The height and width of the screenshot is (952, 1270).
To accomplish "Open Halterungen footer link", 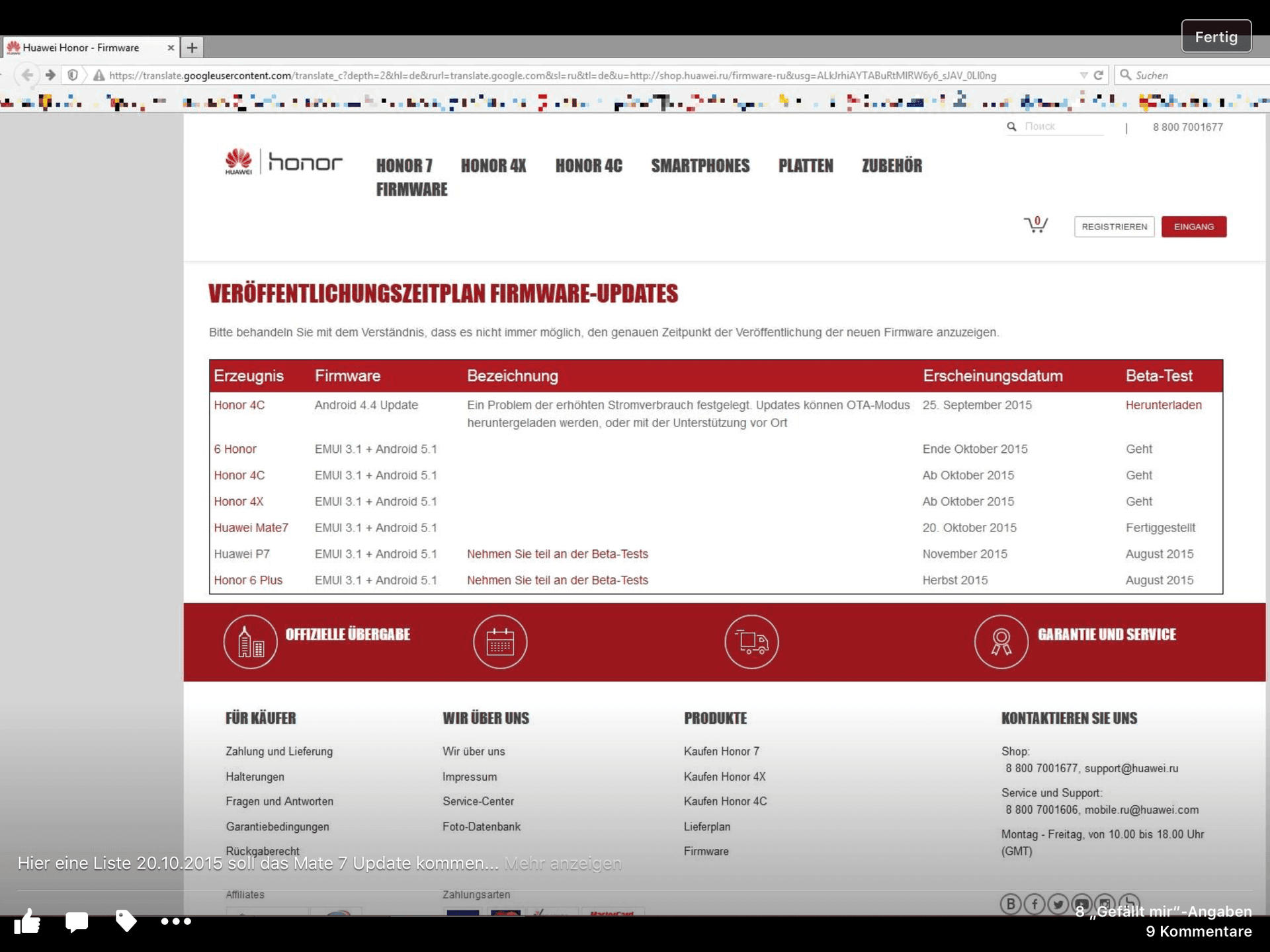I will 255,776.
